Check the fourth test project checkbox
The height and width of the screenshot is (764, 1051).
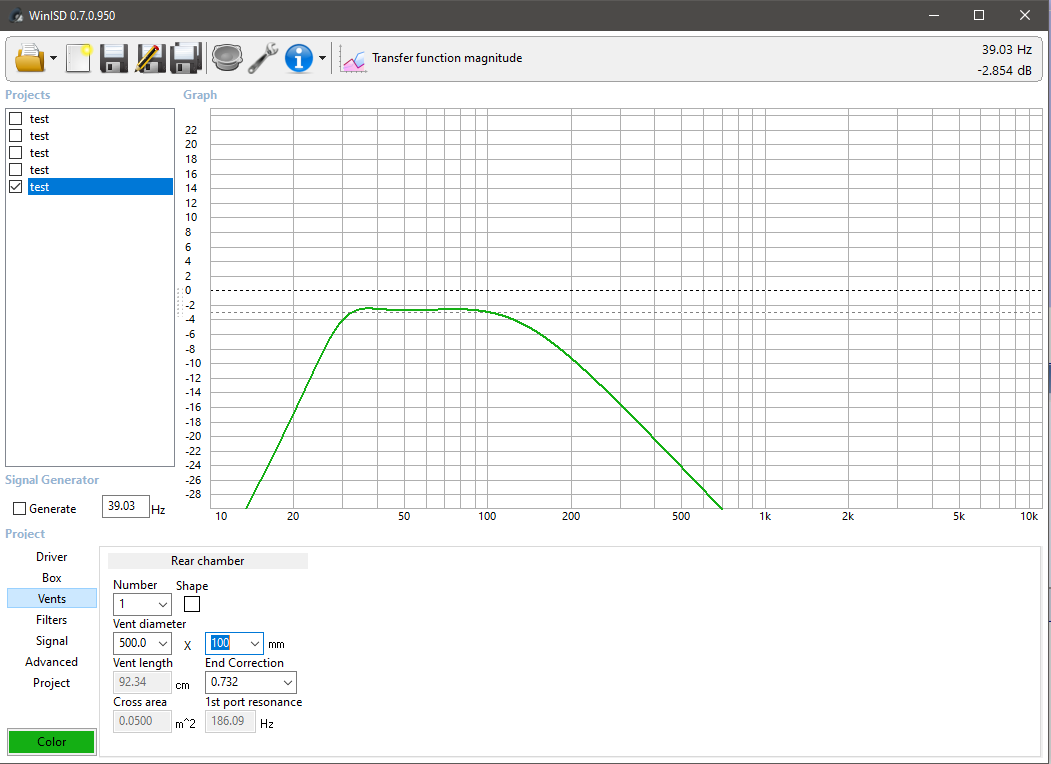(16, 170)
